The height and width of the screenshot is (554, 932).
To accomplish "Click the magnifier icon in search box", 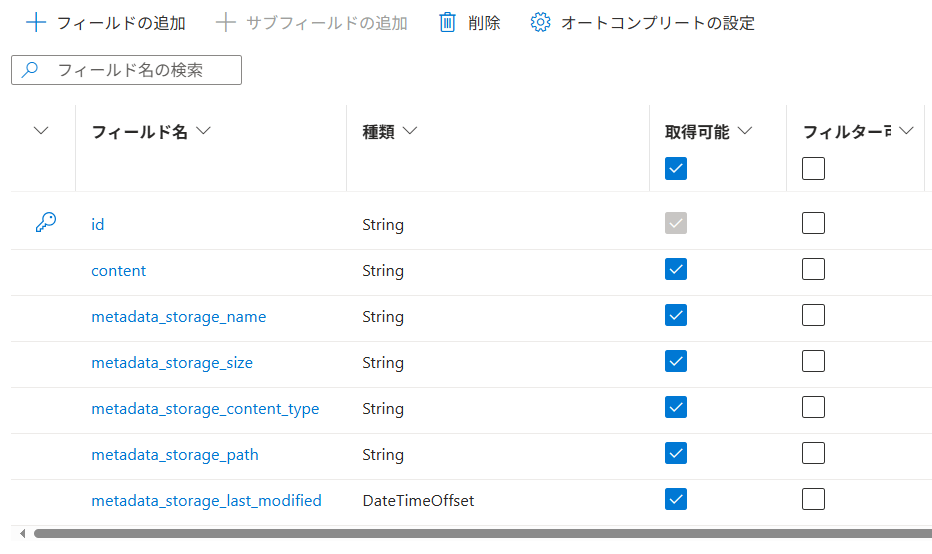I will (31, 70).
